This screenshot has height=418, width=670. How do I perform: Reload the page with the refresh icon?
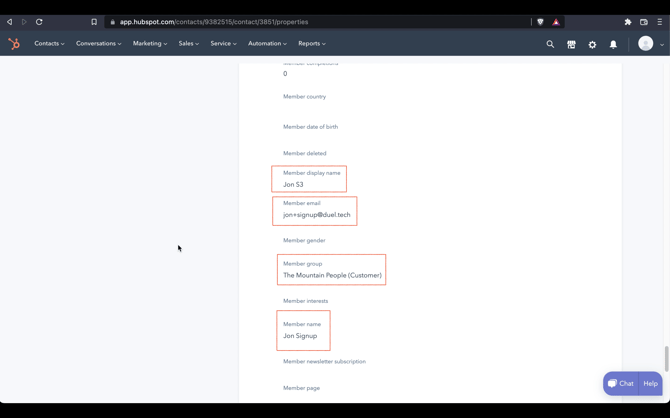point(39,22)
